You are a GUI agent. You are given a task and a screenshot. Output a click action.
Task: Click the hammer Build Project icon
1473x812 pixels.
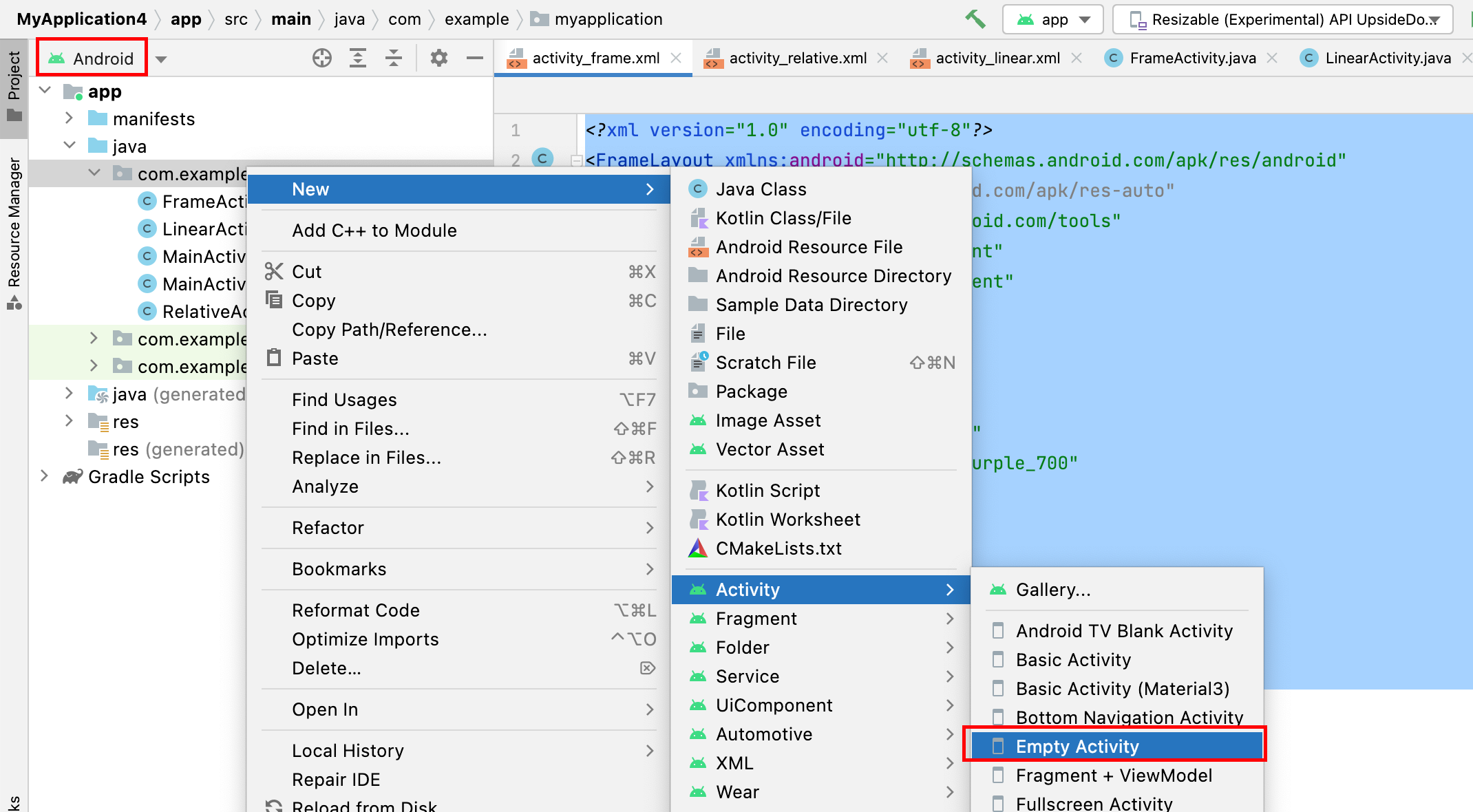[975, 19]
